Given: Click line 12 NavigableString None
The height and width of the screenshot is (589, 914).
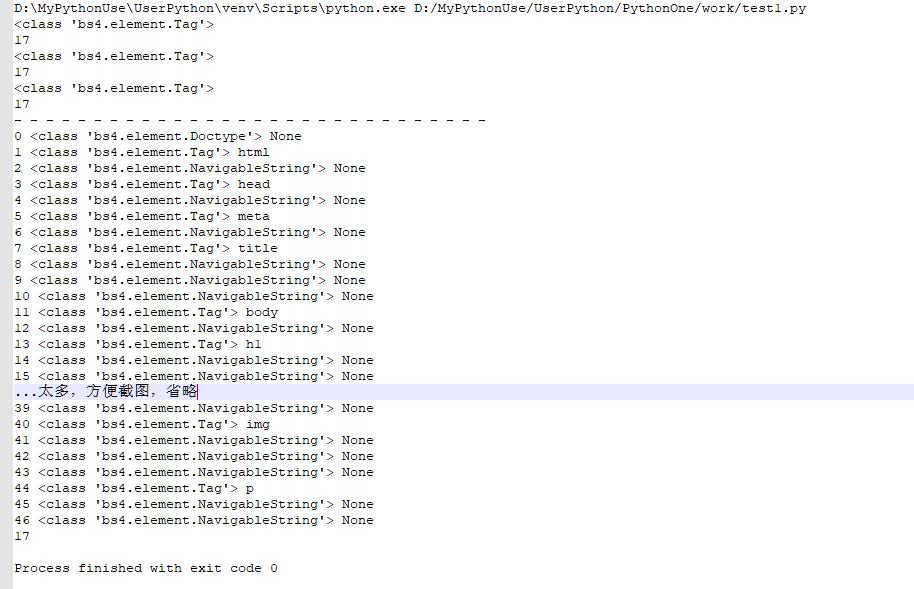Looking at the screenshot, I should (x=194, y=329).
